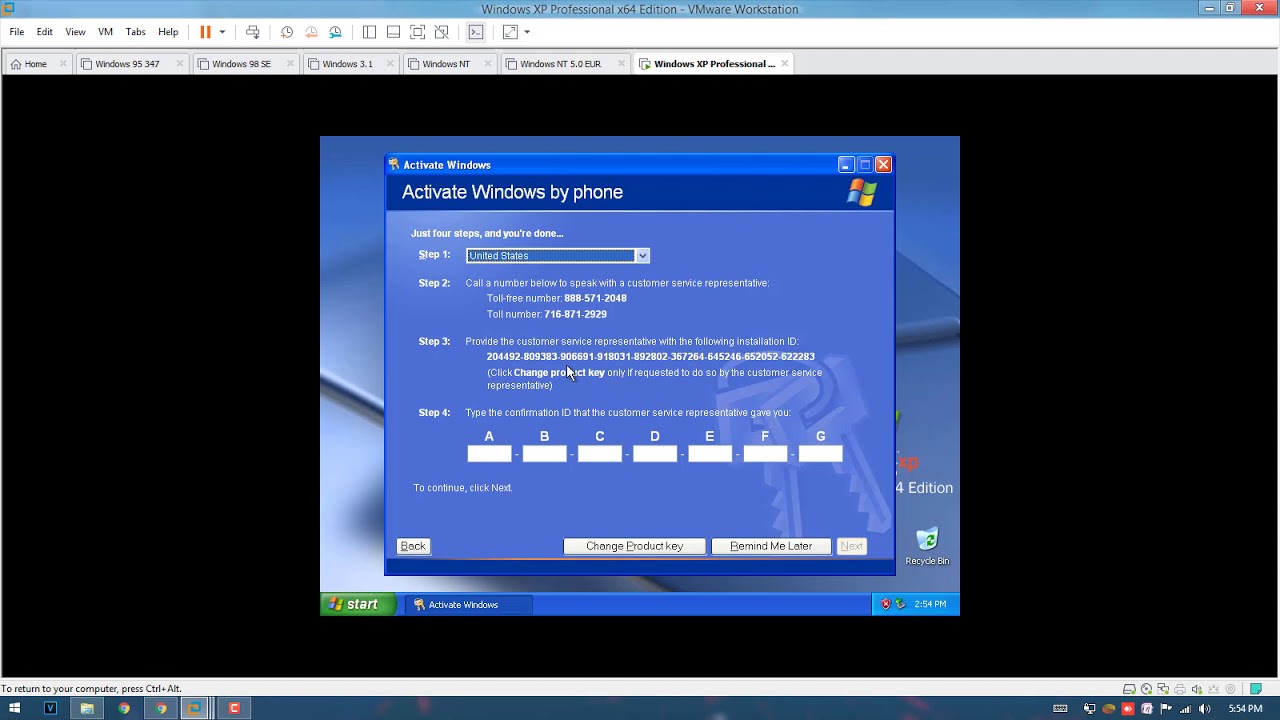The image size is (1280, 720).
Task: Close the Windows 98 SE tab
Action: click(x=290, y=64)
